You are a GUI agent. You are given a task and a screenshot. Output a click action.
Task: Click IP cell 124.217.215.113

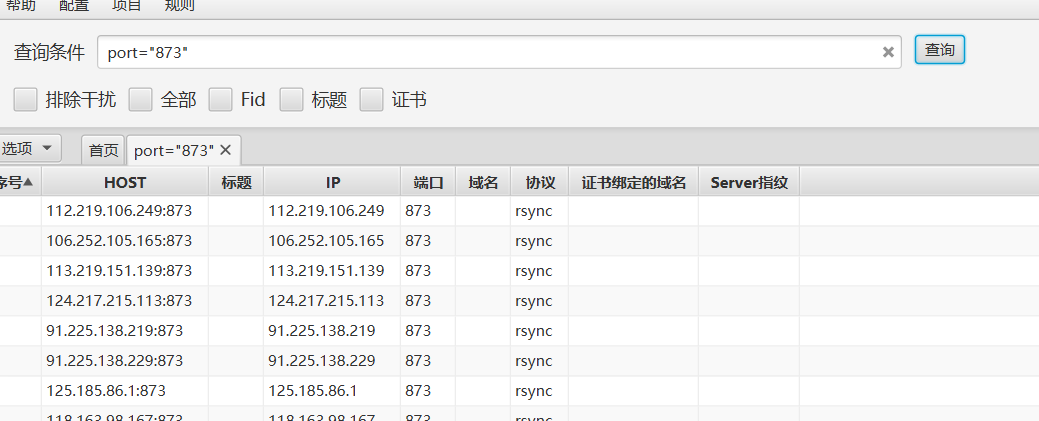(x=326, y=300)
